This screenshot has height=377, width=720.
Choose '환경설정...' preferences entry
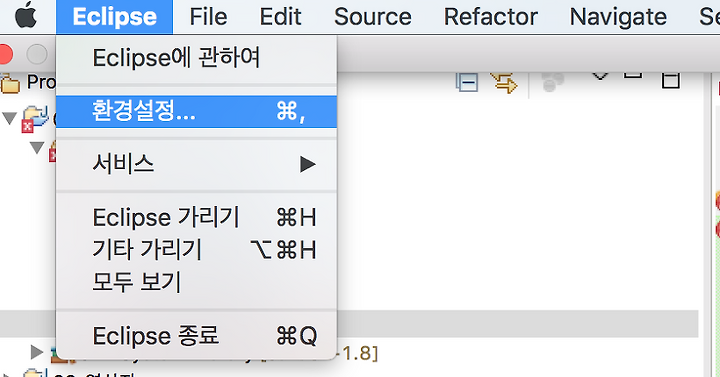(x=197, y=111)
